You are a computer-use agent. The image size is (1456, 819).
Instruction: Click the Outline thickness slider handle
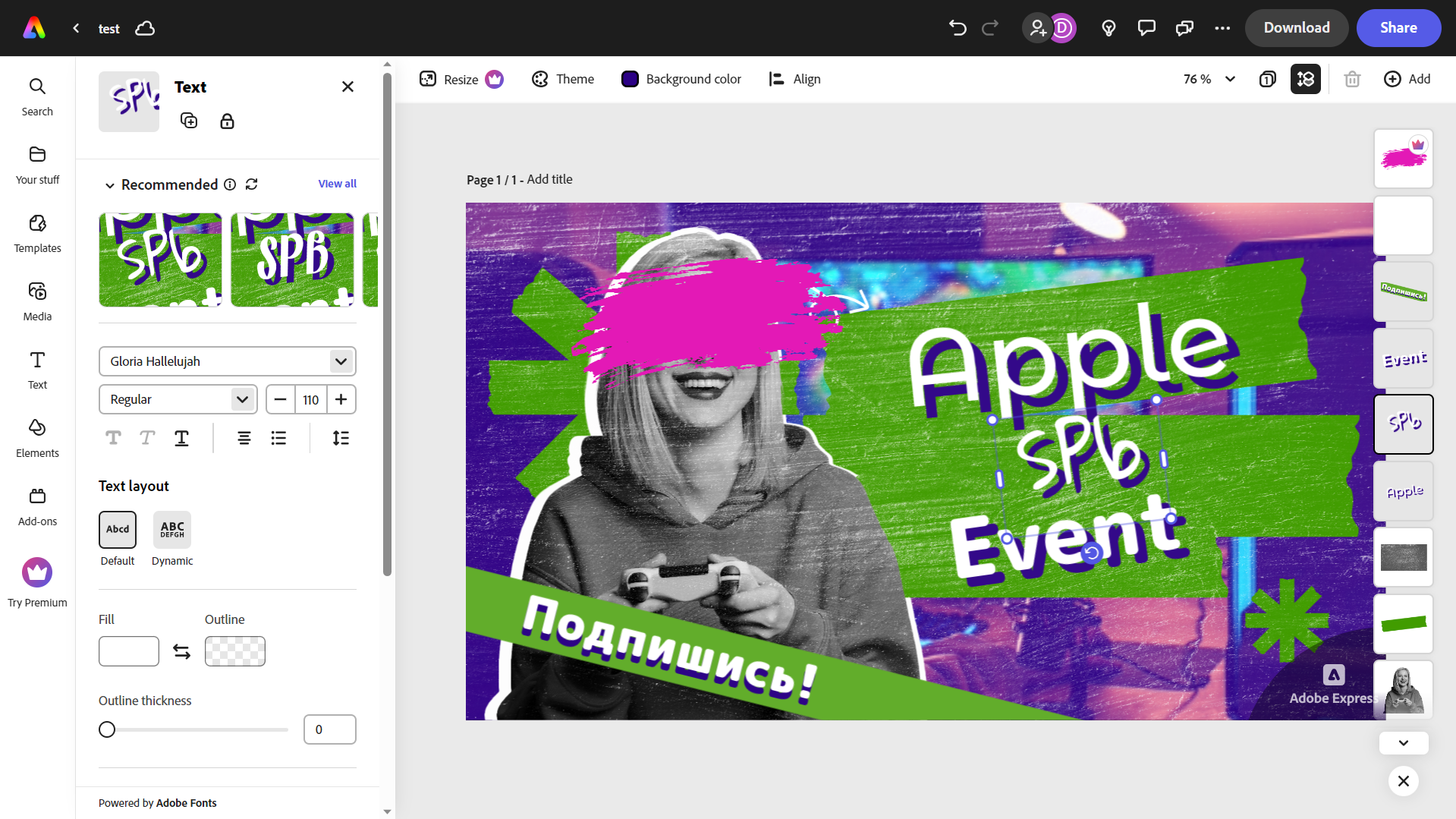pos(107,729)
